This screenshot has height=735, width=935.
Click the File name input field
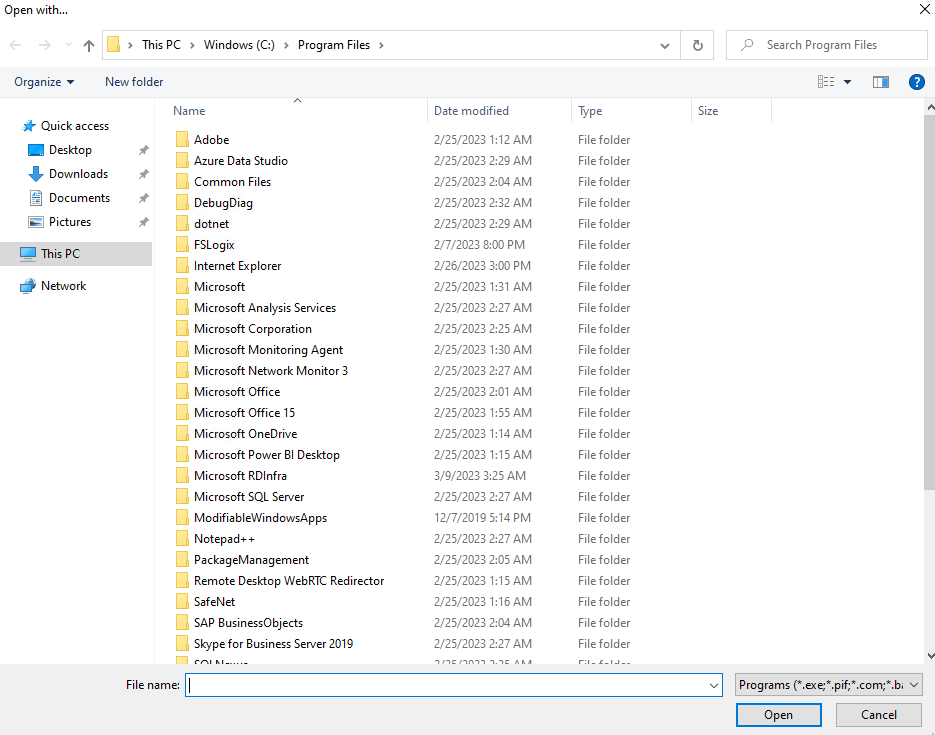pos(446,685)
